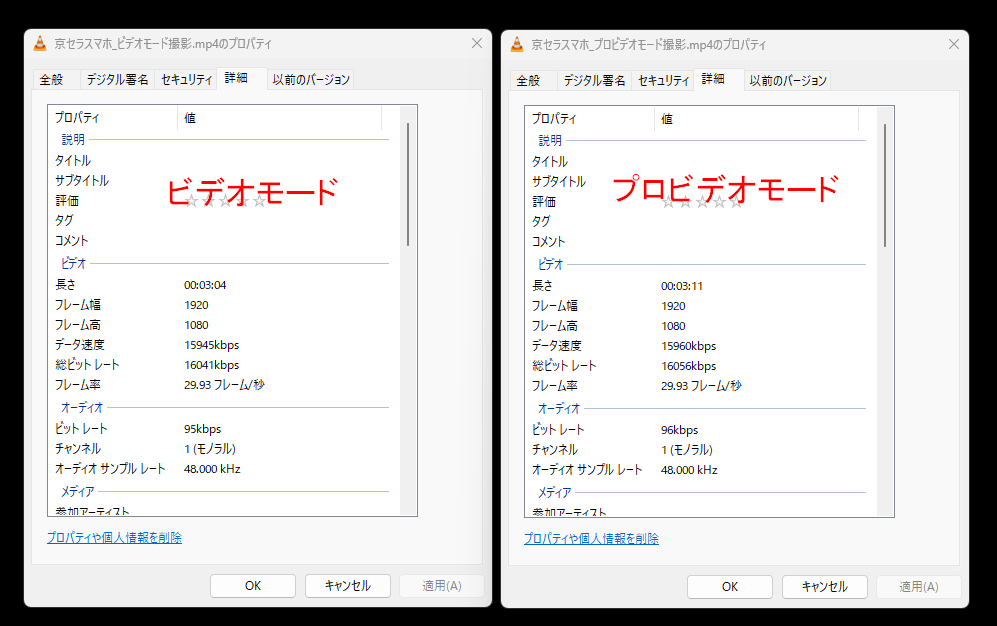This screenshot has height=626, width=997.
Task: Click プロパティや個人情報を削除 link in right dialog
Action: [x=591, y=539]
